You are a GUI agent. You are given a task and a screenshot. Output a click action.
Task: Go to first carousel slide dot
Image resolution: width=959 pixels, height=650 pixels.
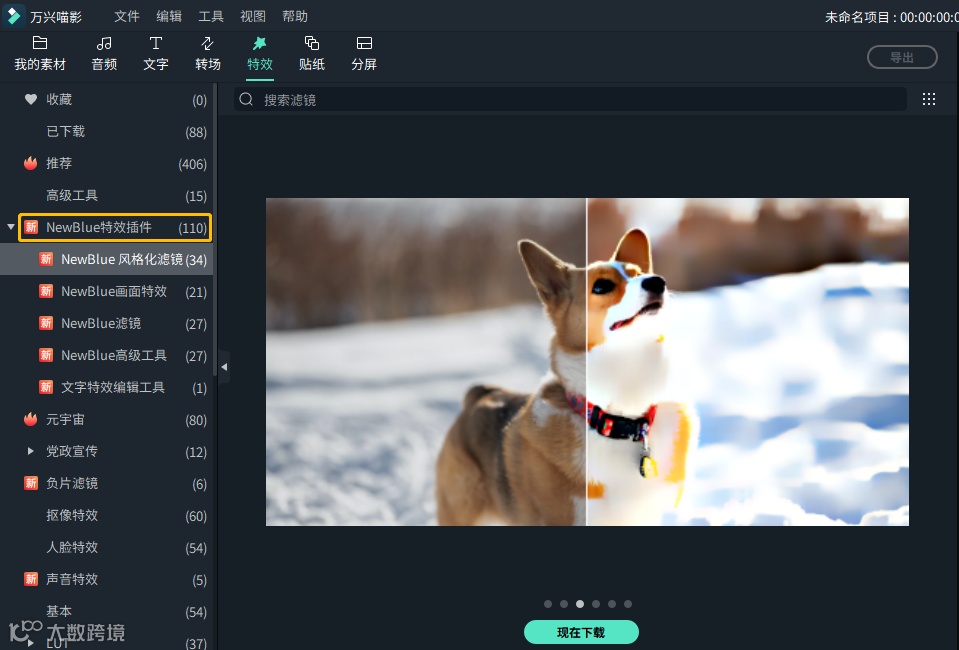pyautogui.click(x=548, y=604)
